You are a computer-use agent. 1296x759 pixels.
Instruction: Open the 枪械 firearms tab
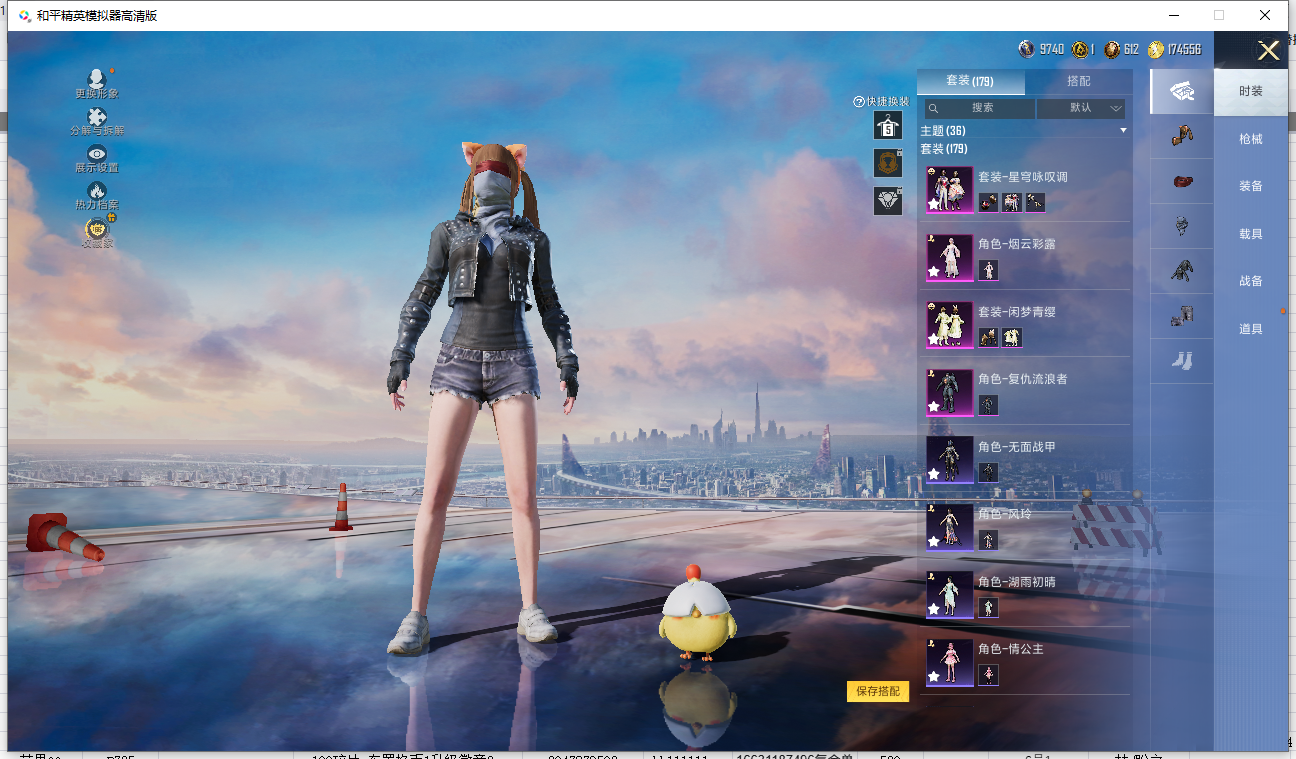click(1250, 139)
